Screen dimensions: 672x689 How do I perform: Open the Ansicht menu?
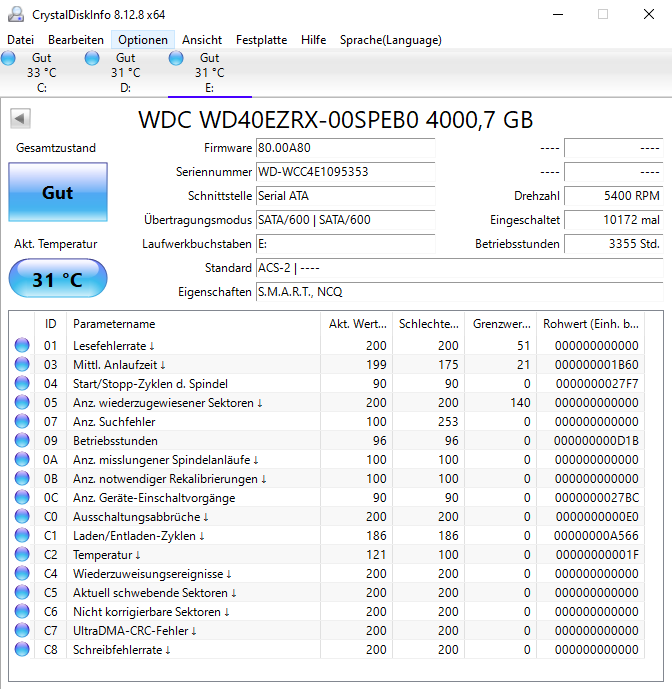tap(202, 40)
